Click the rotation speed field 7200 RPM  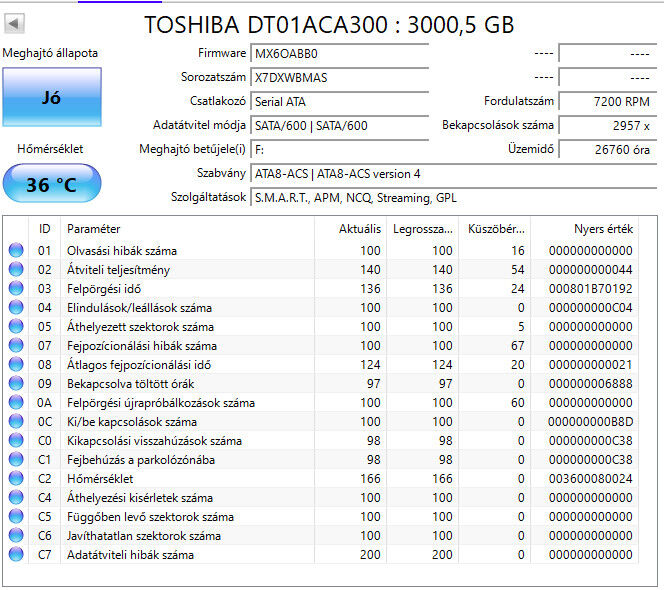coord(608,102)
